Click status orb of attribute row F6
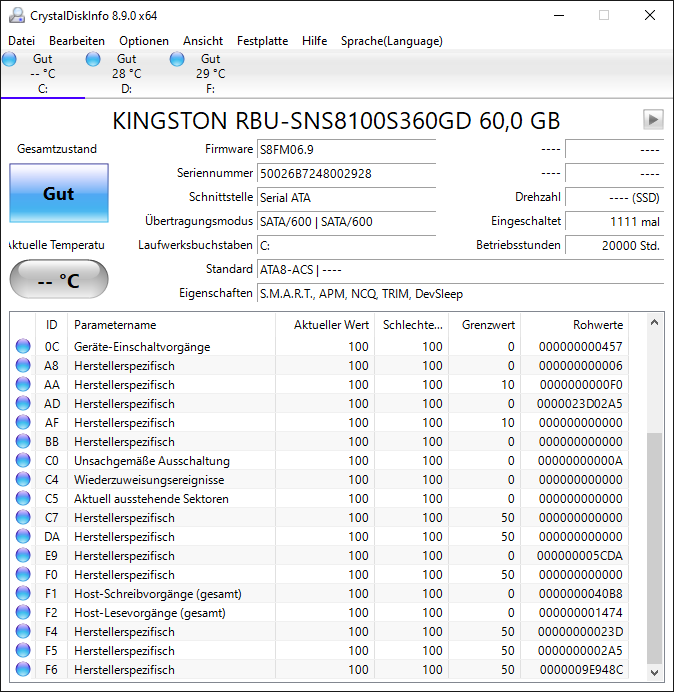The height and width of the screenshot is (692, 674). pyautogui.click(x=23, y=669)
